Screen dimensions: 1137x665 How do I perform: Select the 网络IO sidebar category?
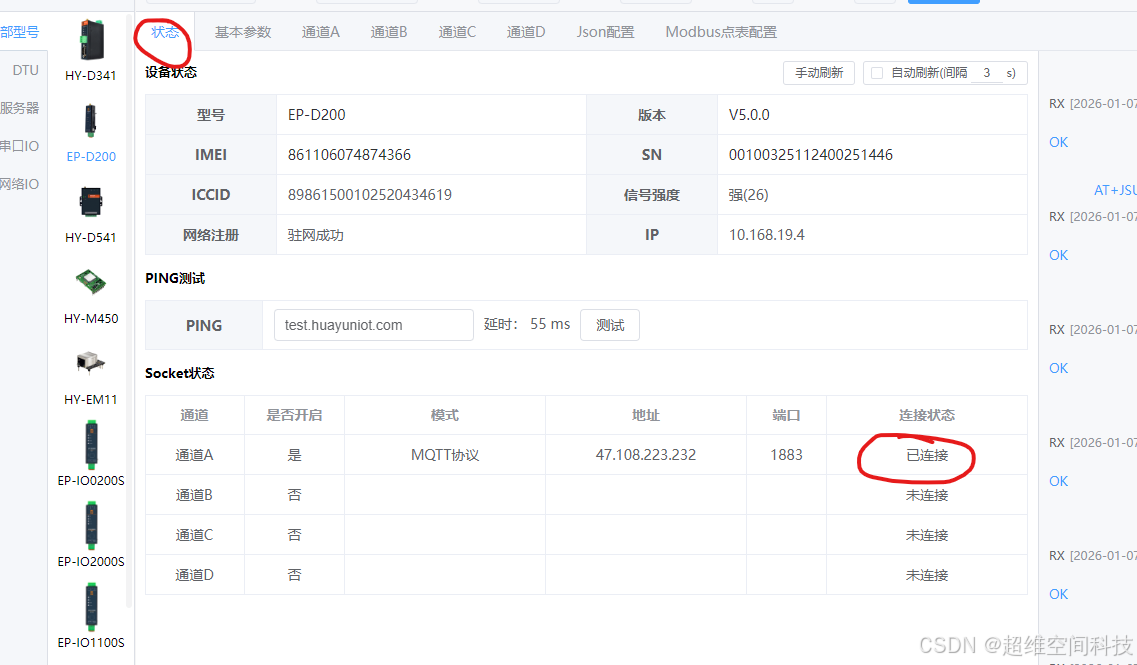(x=20, y=184)
